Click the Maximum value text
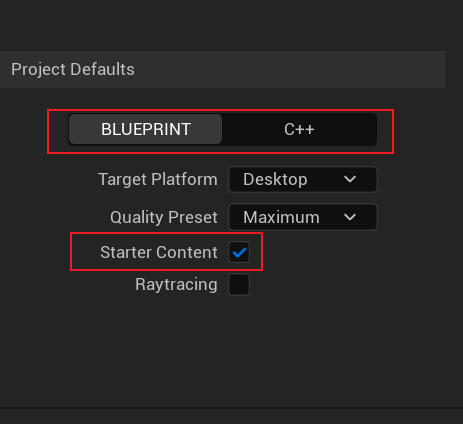The image size is (463, 424). [281, 217]
